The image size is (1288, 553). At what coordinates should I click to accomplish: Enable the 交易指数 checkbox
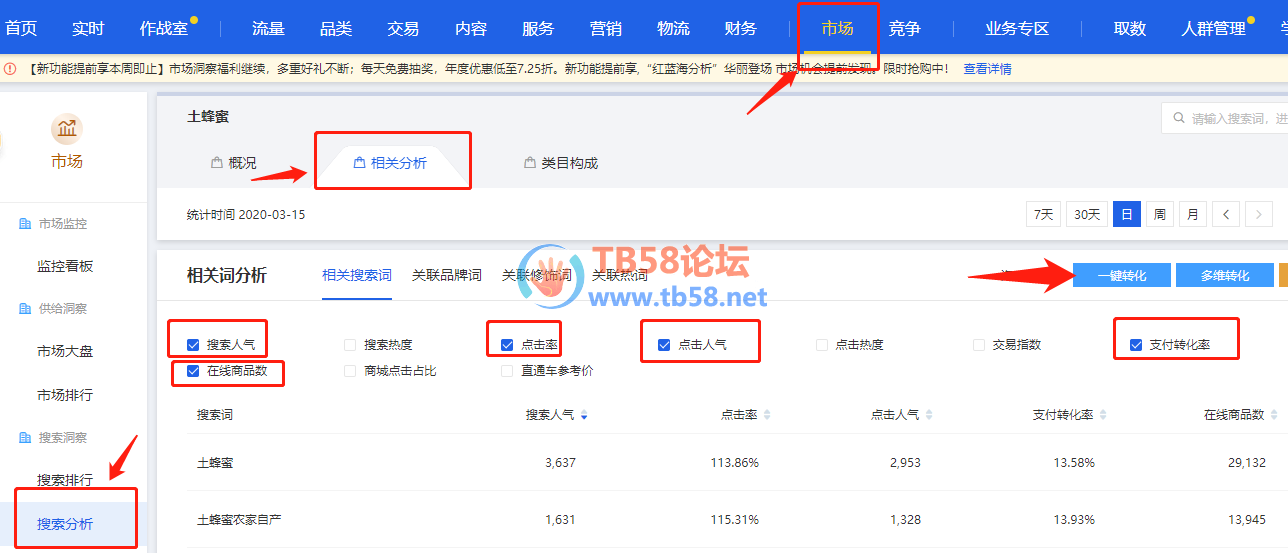tap(979, 345)
